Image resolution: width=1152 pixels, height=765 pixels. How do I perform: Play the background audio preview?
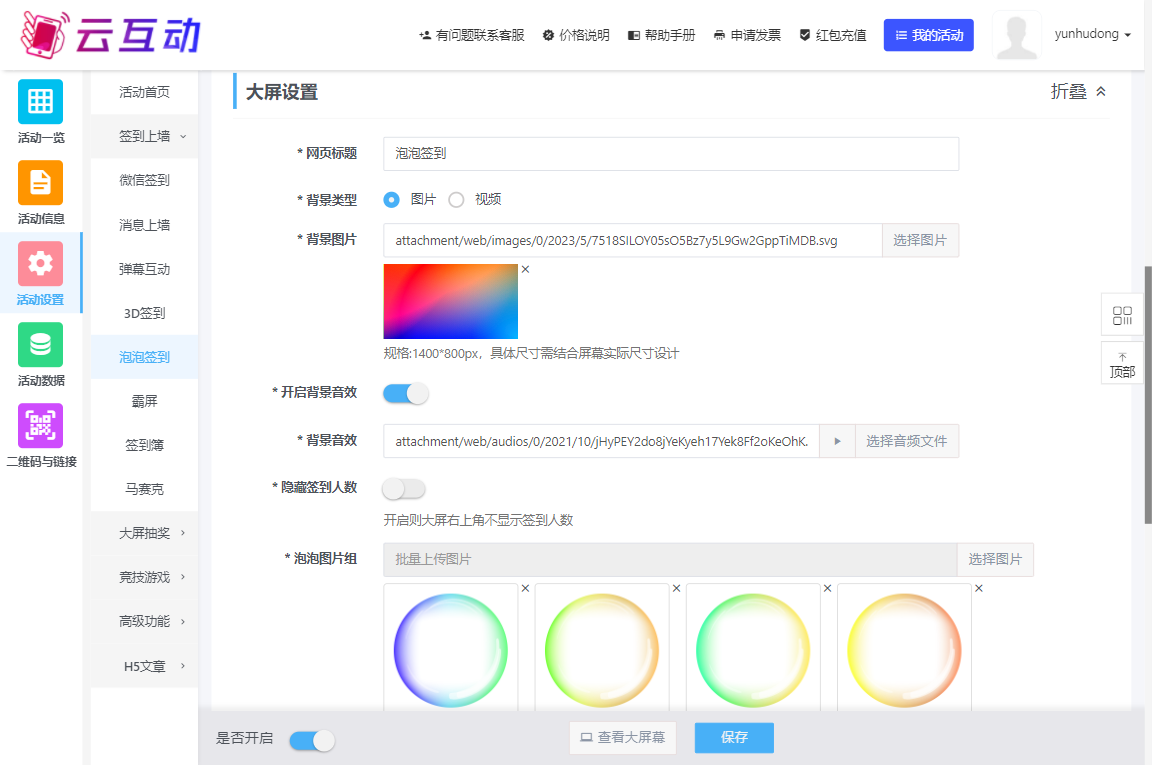838,441
